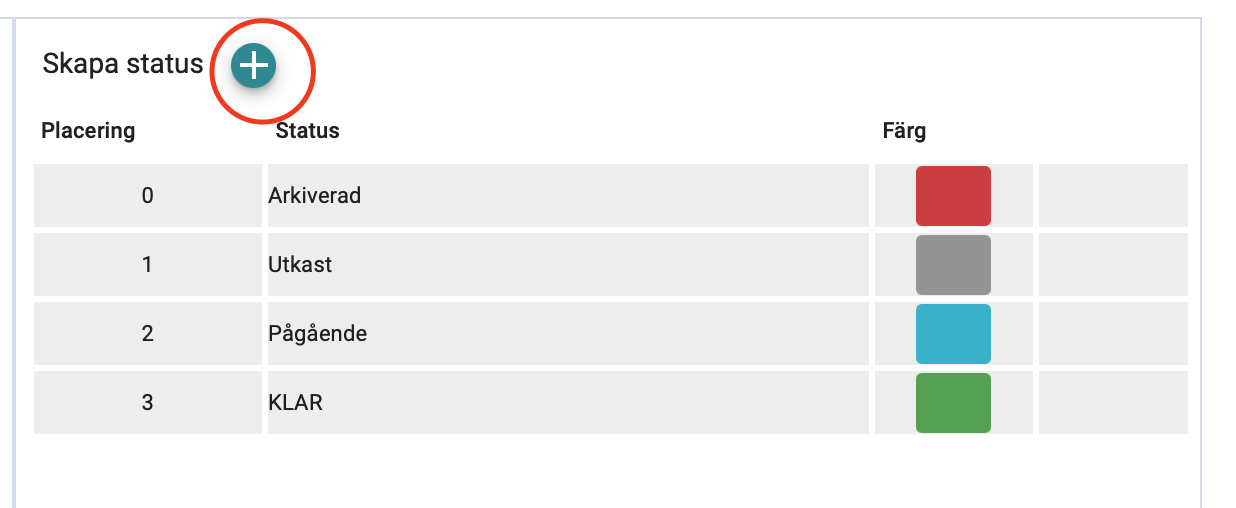Click the empty cell at end of KLAR row
Screen dimensions: 1236x508
1113,403
